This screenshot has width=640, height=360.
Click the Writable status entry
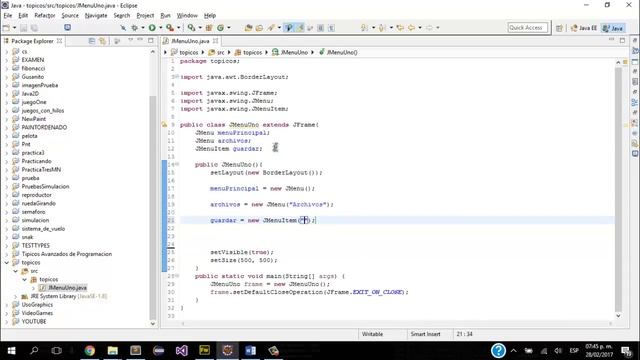(x=372, y=334)
